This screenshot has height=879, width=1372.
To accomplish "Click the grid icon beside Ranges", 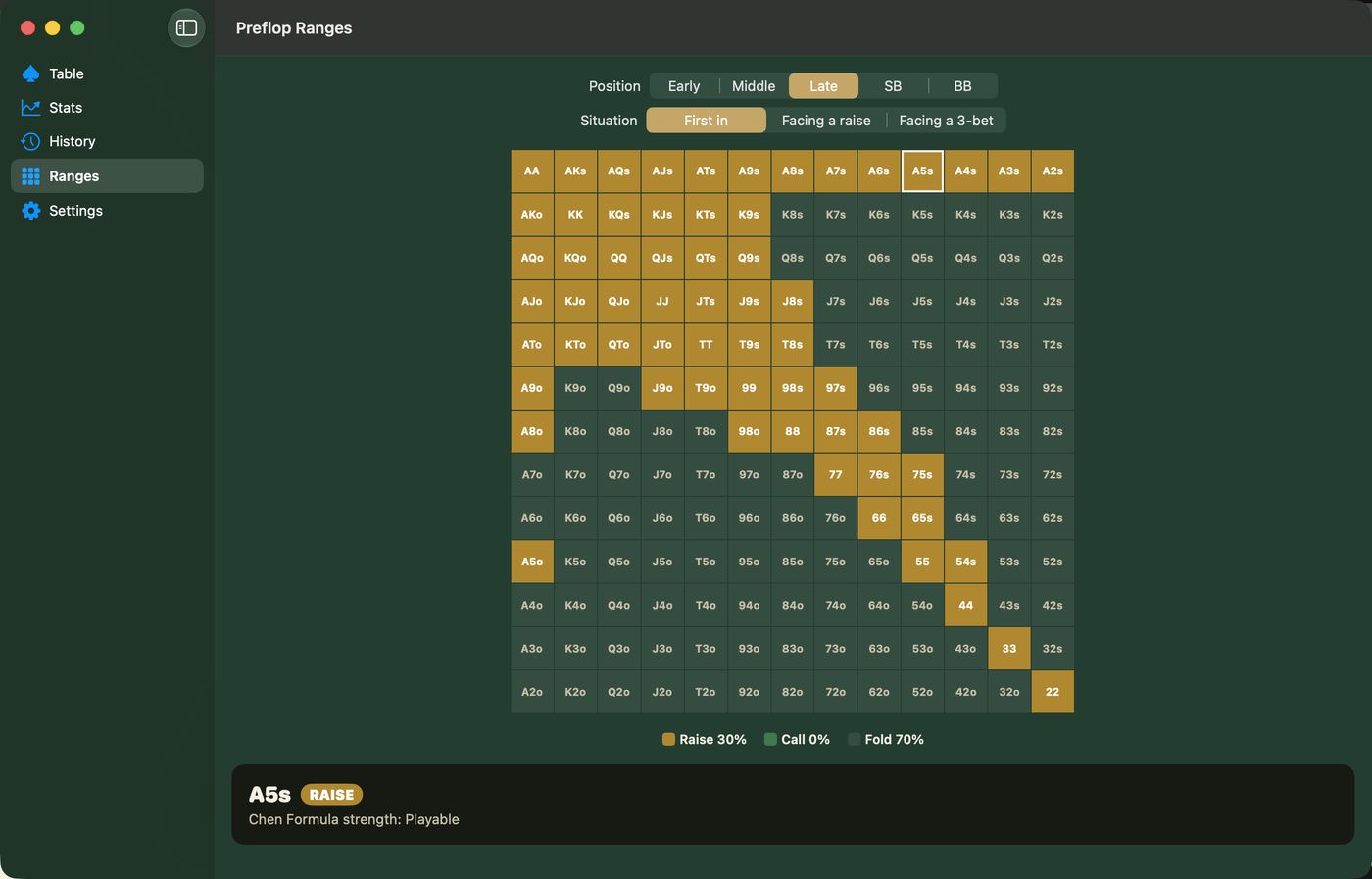I will coord(30,176).
